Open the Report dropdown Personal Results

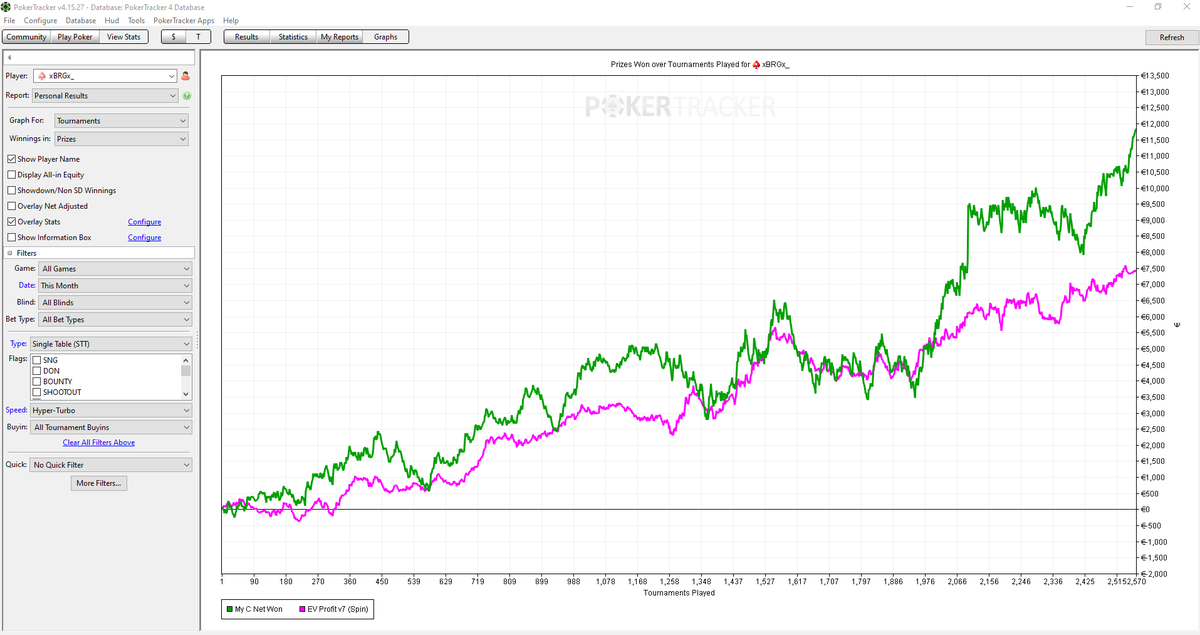pyautogui.click(x=105, y=96)
